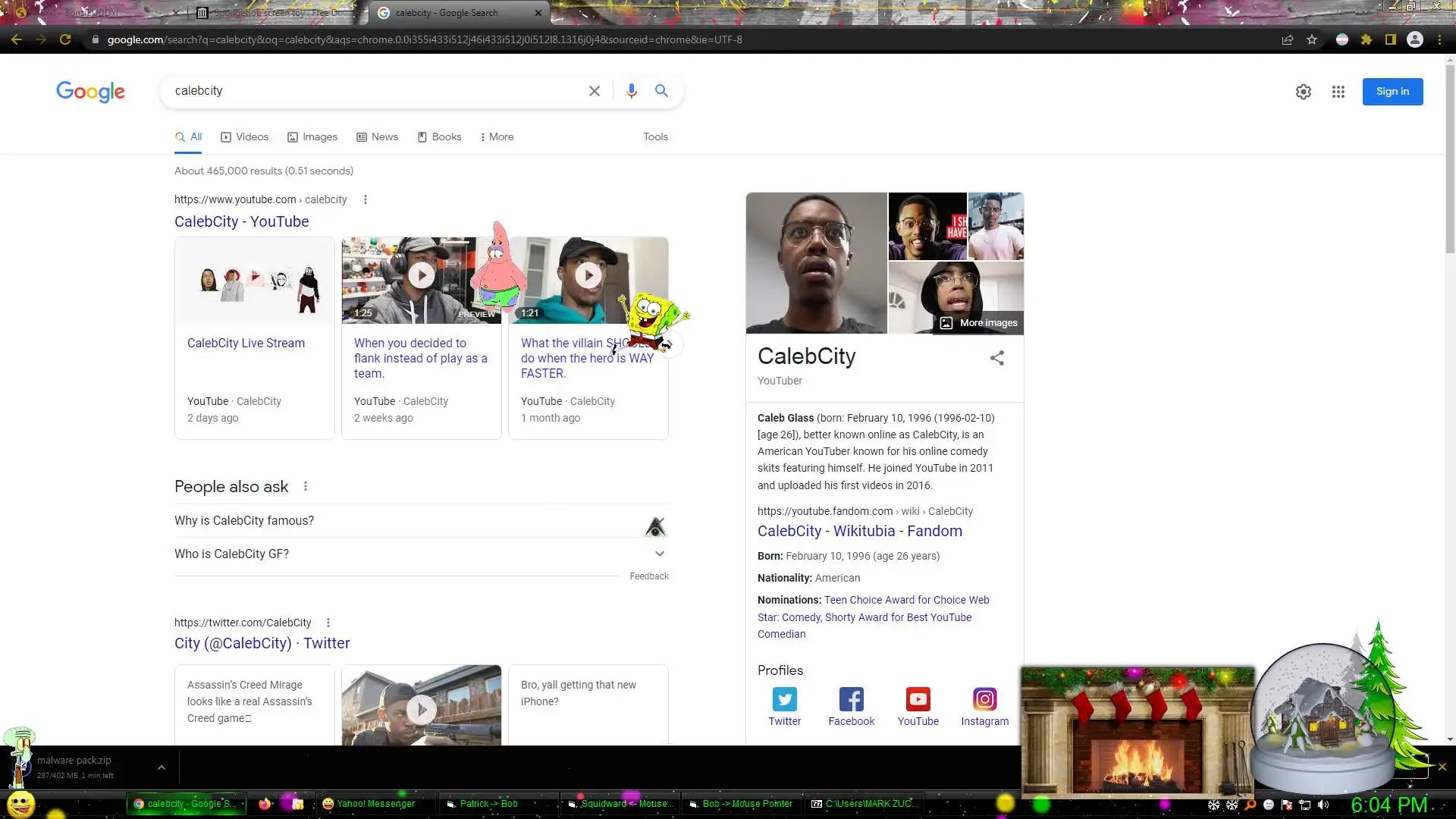This screenshot has height=819, width=1456.
Task: Reload the page in Chrome
Action: (65, 39)
